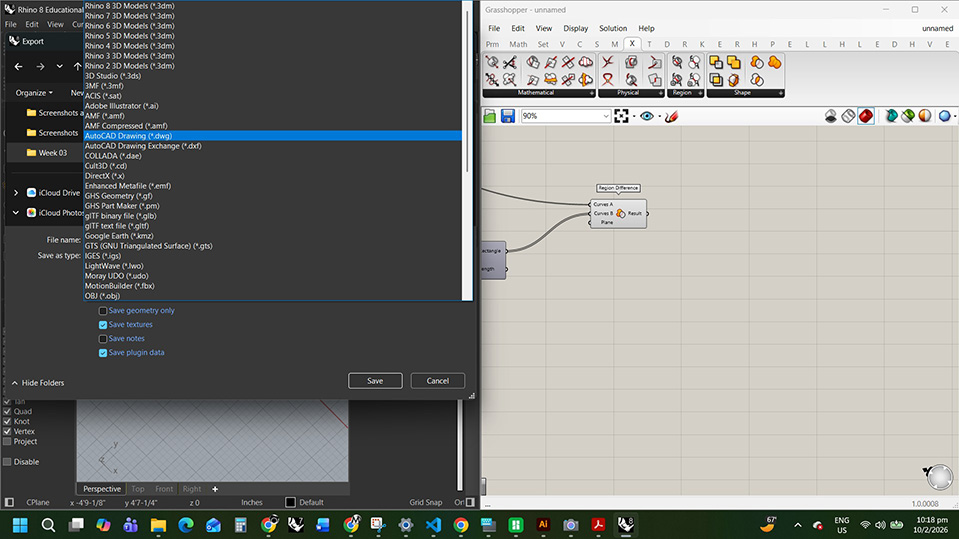Image resolution: width=959 pixels, height=539 pixels.
Task: Uncheck Save textures checkbox
Action: click(x=103, y=325)
